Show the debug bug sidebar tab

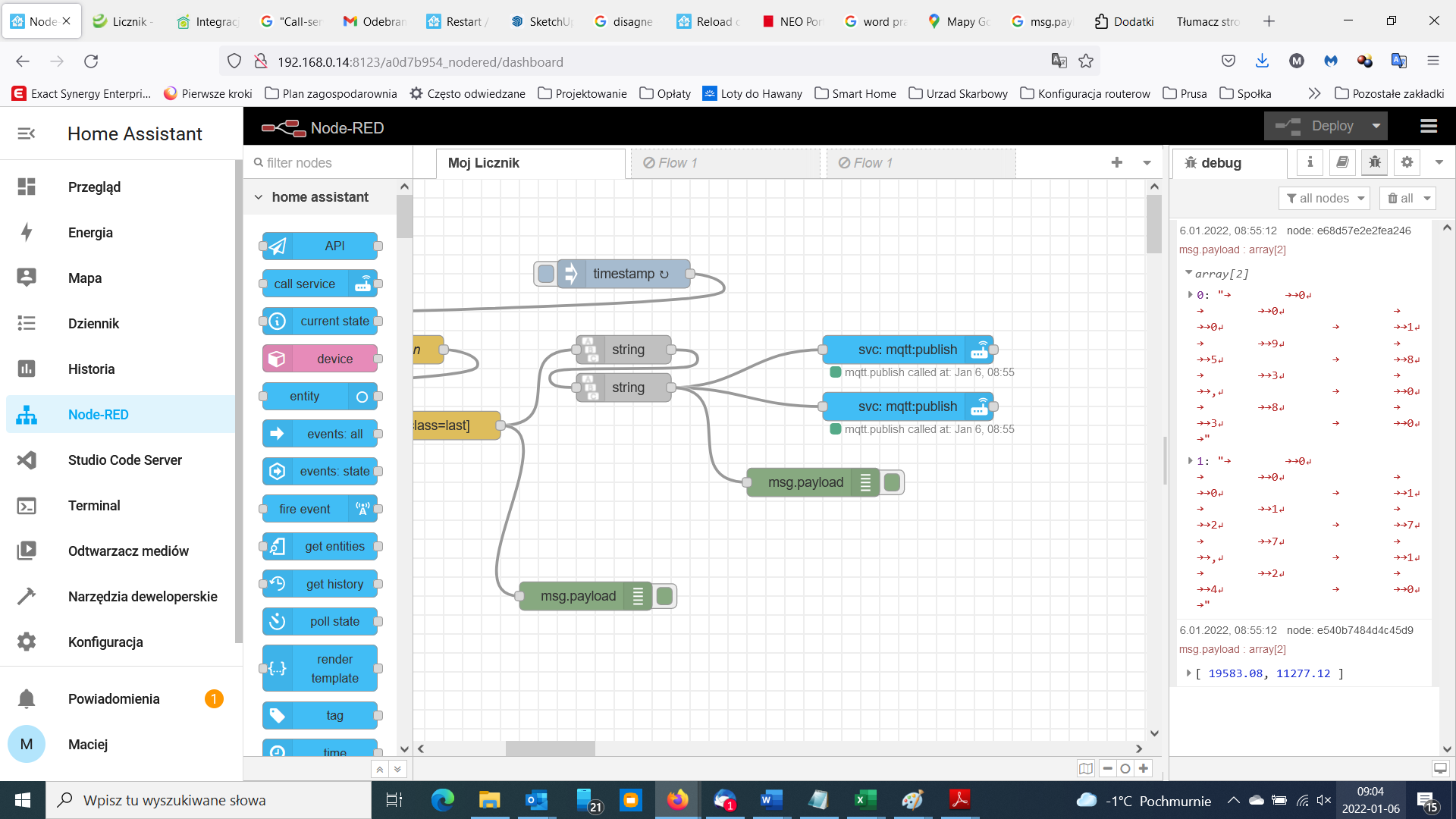[1375, 162]
